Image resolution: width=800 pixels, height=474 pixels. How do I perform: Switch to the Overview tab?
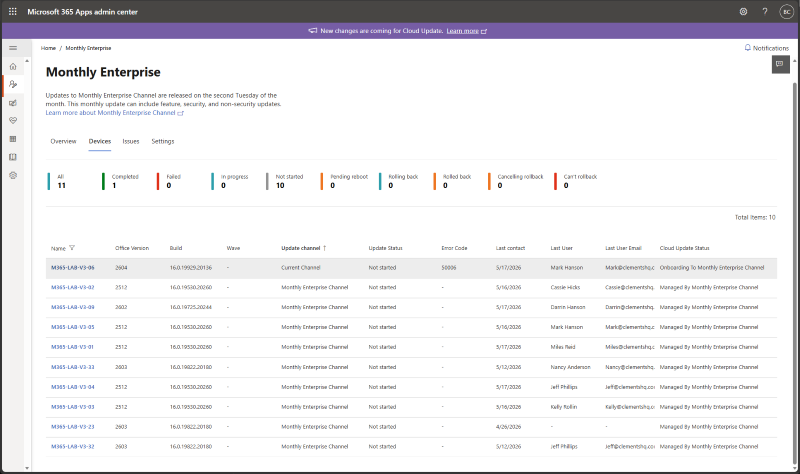click(x=63, y=141)
